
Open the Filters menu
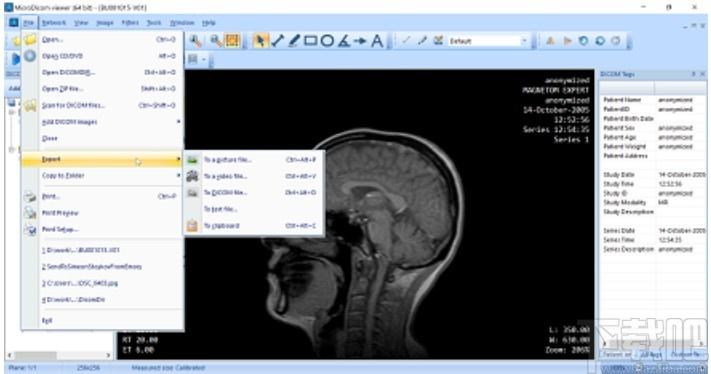click(130, 23)
